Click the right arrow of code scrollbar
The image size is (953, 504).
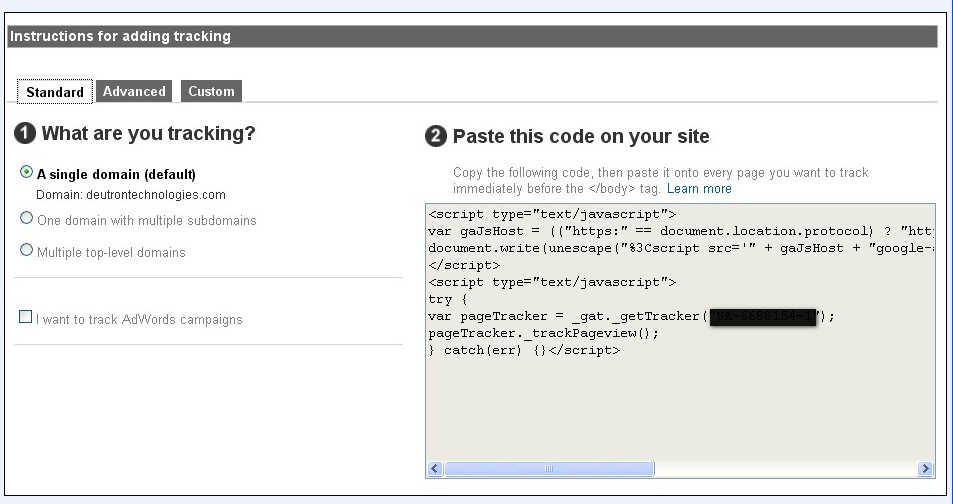click(926, 469)
